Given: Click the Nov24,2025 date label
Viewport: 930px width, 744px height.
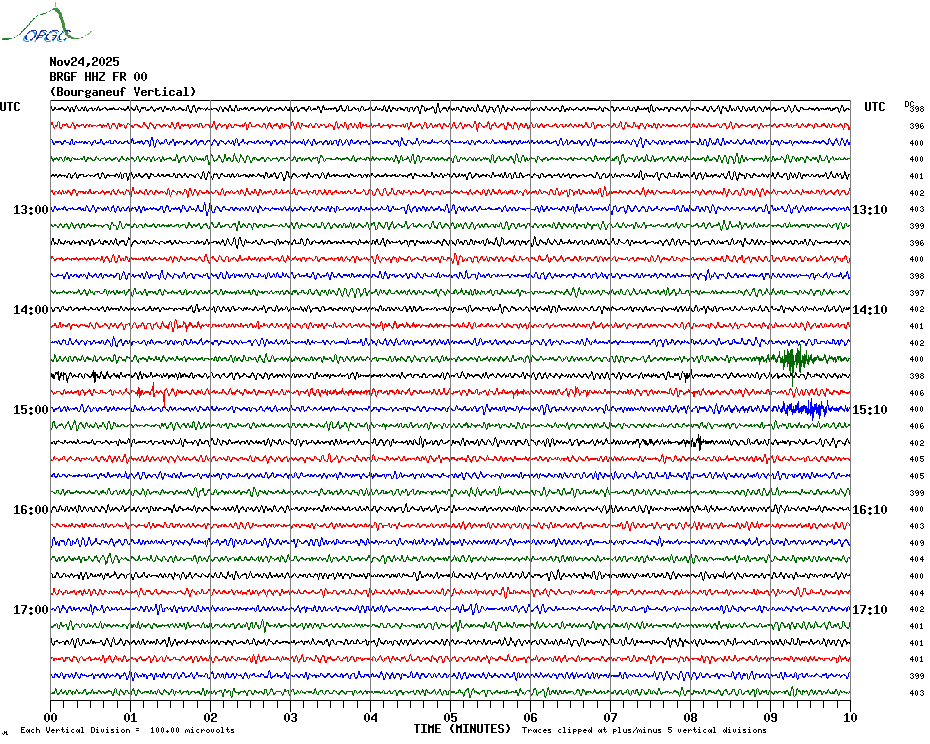Looking at the screenshot, I should 84,61.
